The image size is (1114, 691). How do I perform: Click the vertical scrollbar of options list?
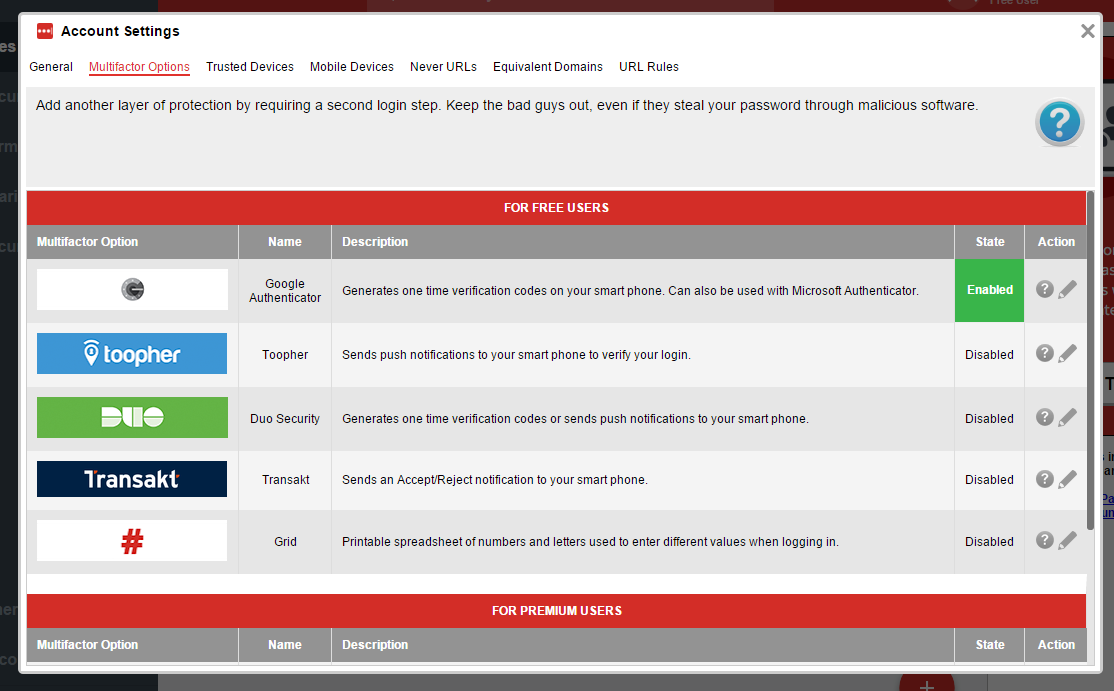[1091, 360]
